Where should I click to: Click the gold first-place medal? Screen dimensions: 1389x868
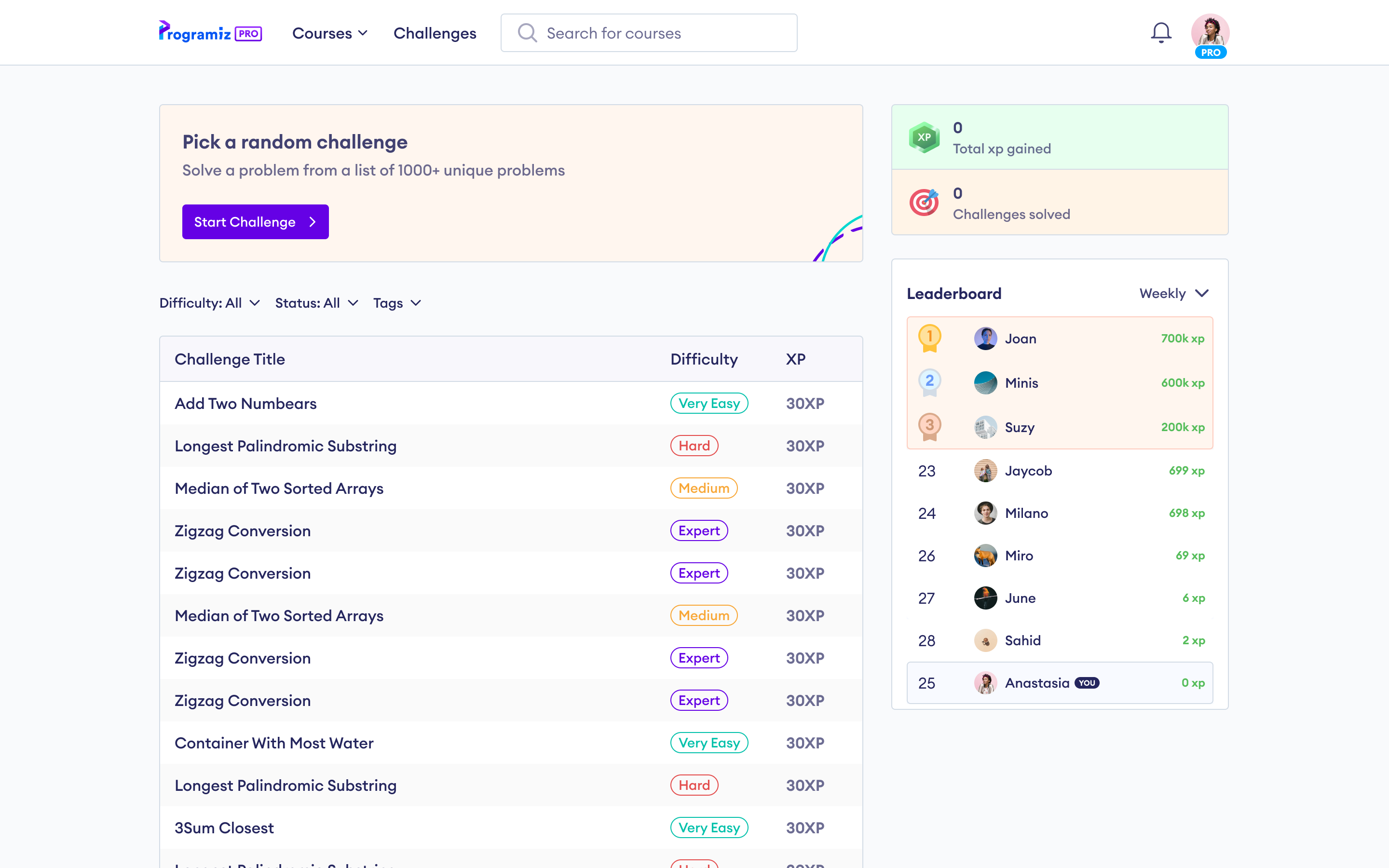929,338
